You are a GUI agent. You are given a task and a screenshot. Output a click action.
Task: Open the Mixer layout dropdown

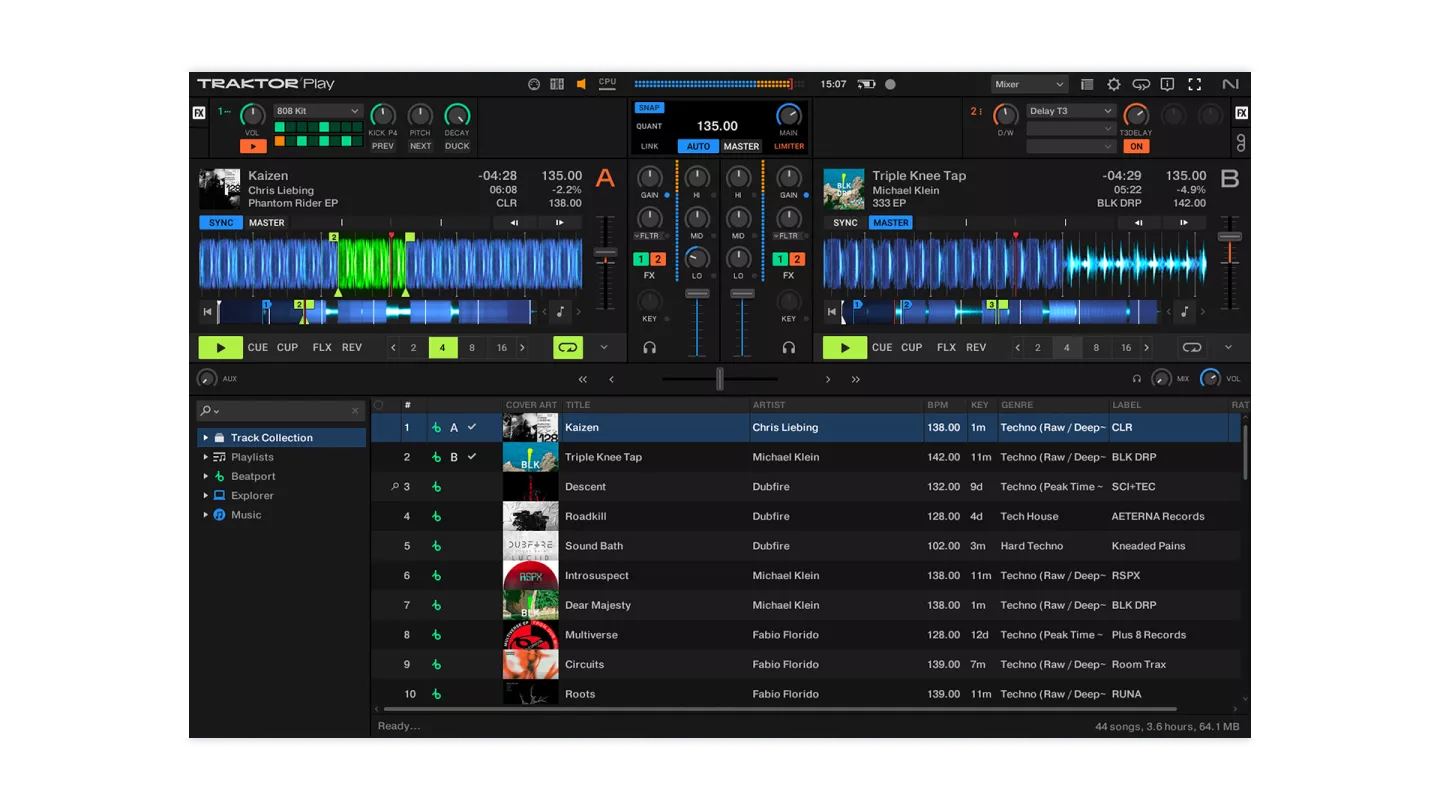coord(1029,85)
